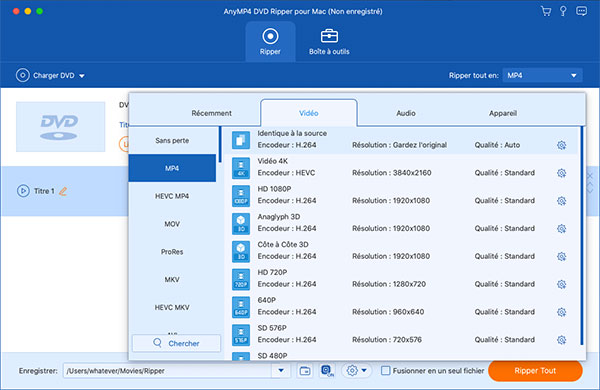This screenshot has width=600, height=390.
Task: Open the preferences gear dropdown
Action: point(356,370)
